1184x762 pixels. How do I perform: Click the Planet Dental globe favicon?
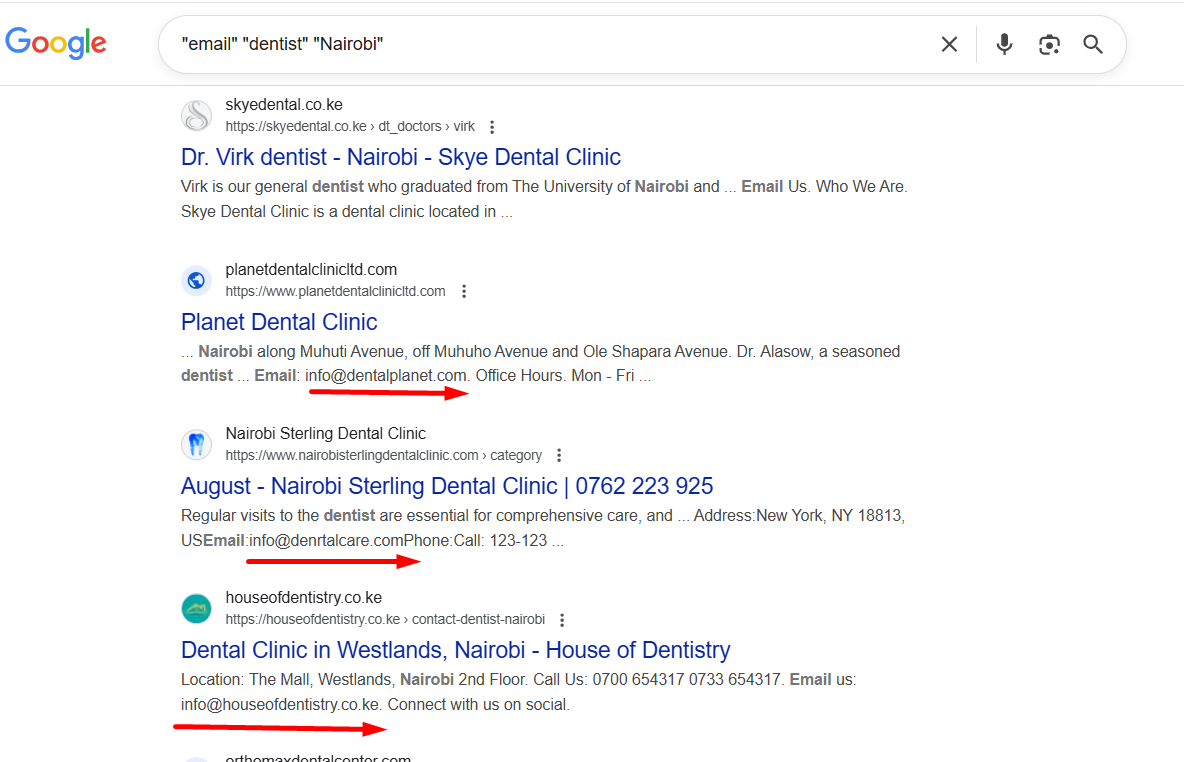pyautogui.click(x=196, y=281)
